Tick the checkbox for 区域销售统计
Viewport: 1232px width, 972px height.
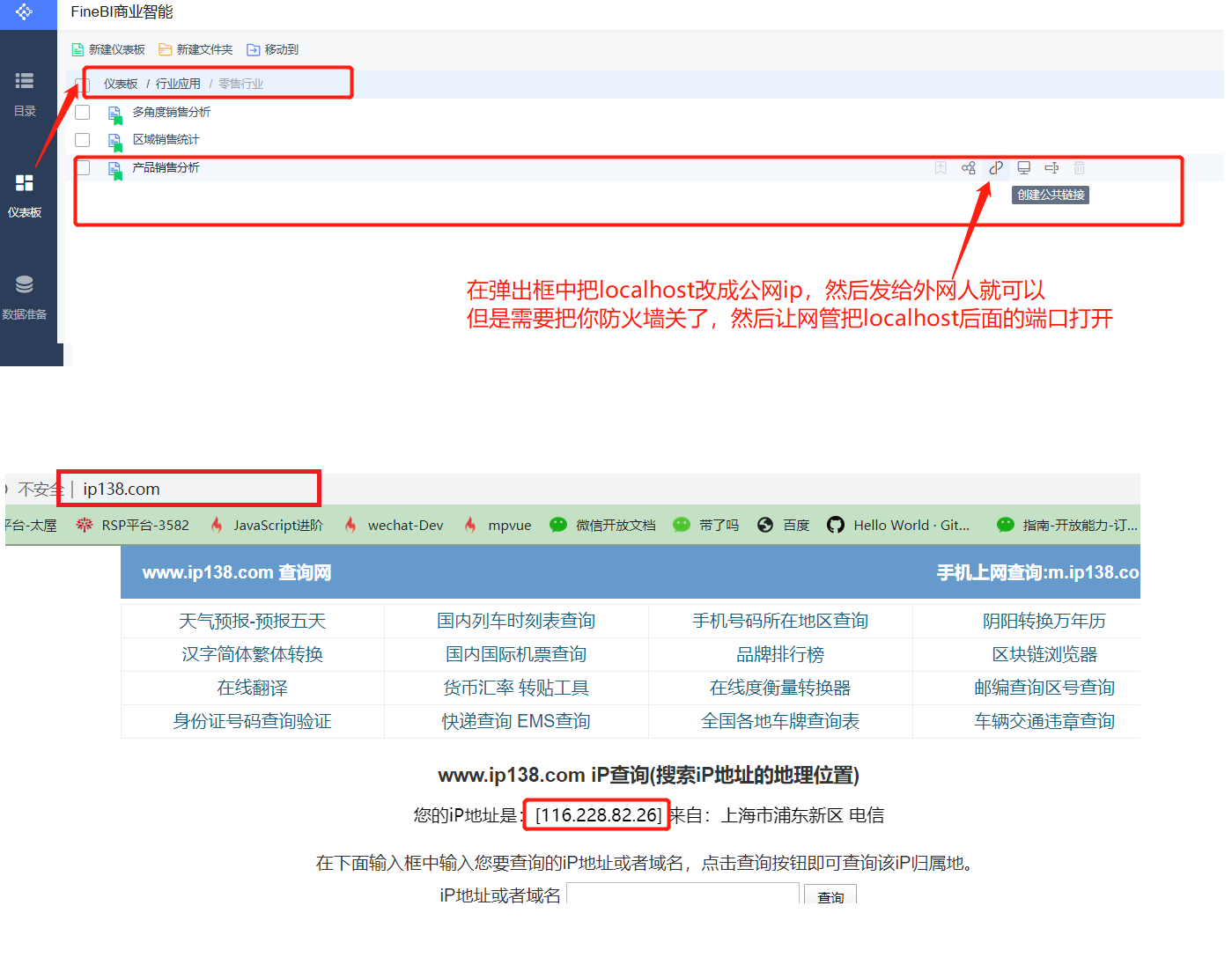click(x=83, y=140)
